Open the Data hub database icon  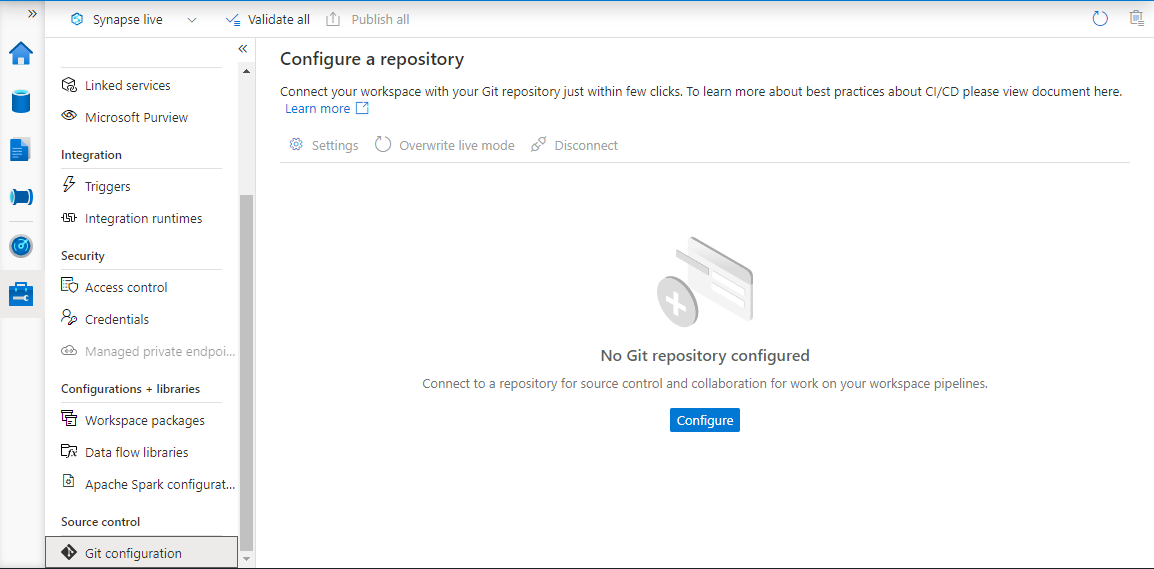pos(21,101)
